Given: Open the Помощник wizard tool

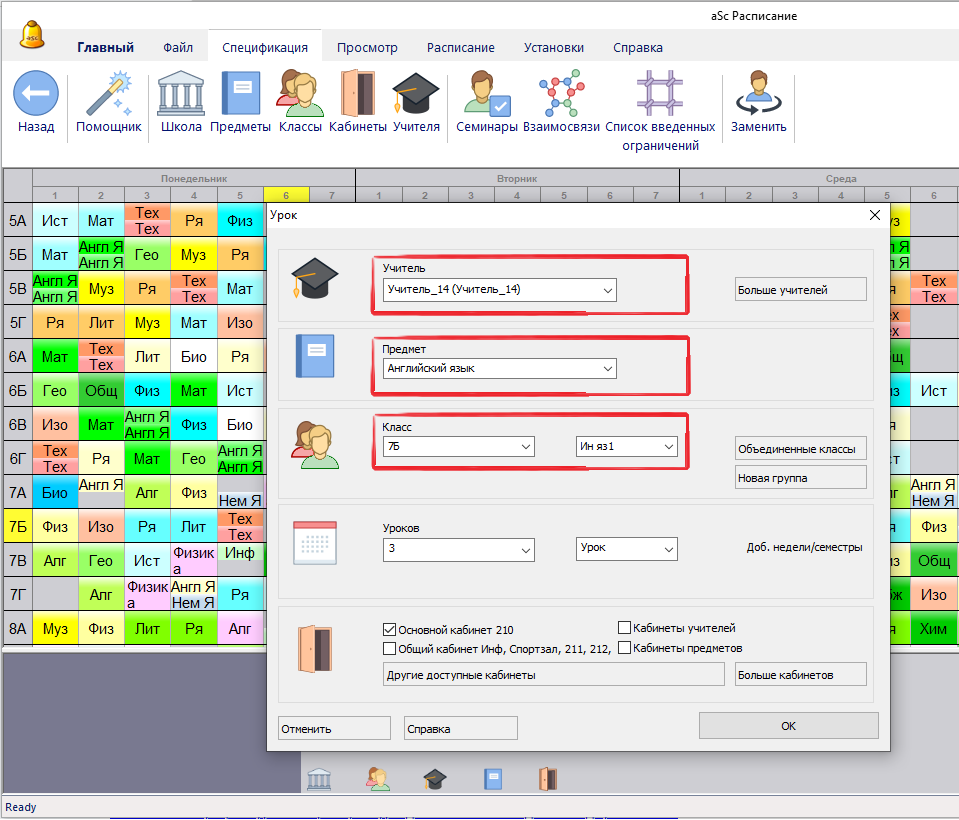Looking at the screenshot, I should (x=109, y=94).
